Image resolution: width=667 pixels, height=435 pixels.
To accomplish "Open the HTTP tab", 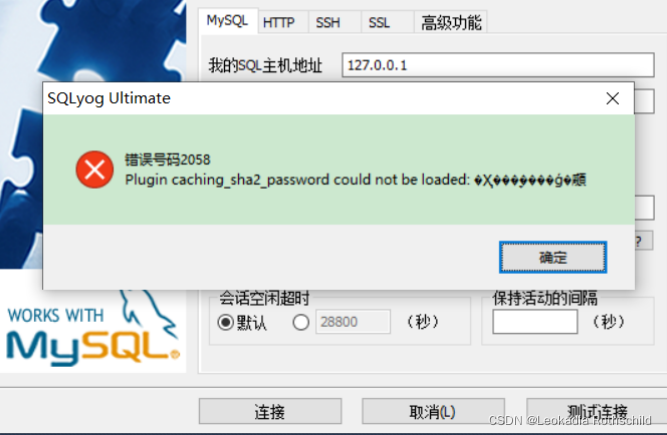I will point(279,22).
